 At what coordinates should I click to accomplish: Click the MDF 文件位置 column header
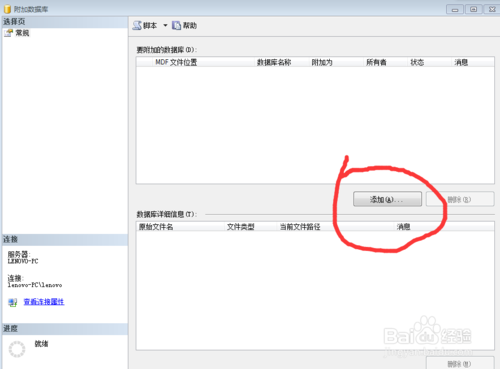176,62
